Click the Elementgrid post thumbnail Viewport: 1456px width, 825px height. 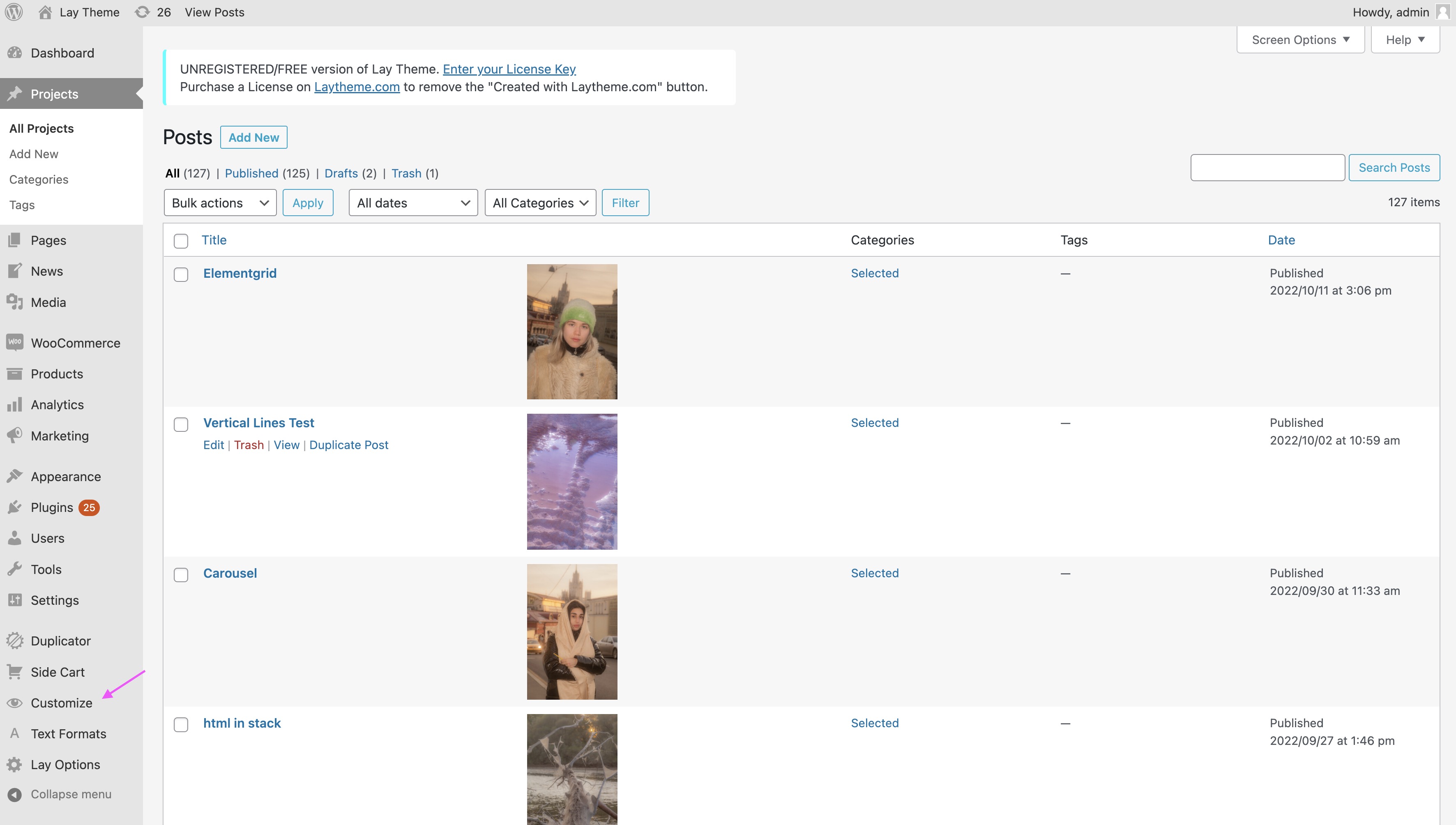tap(571, 332)
